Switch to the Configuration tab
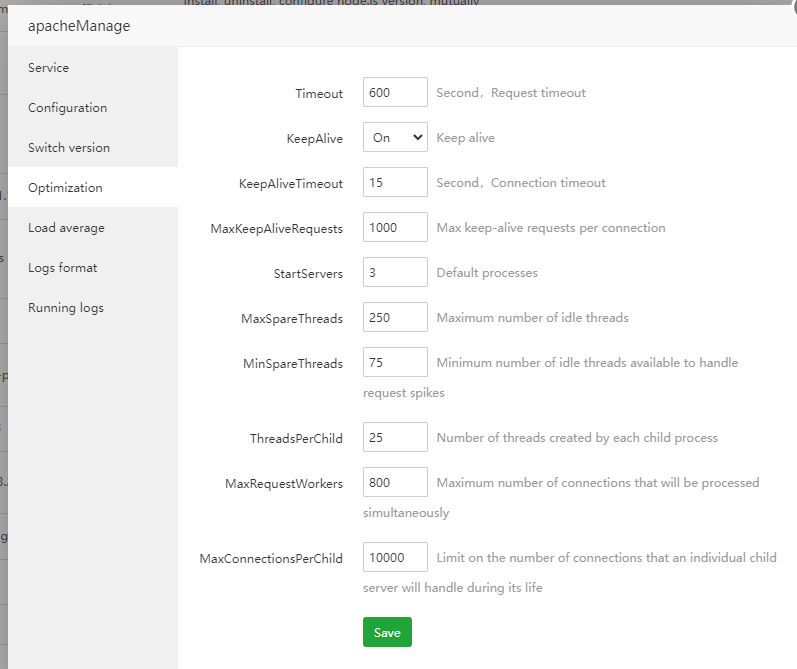 coord(67,108)
